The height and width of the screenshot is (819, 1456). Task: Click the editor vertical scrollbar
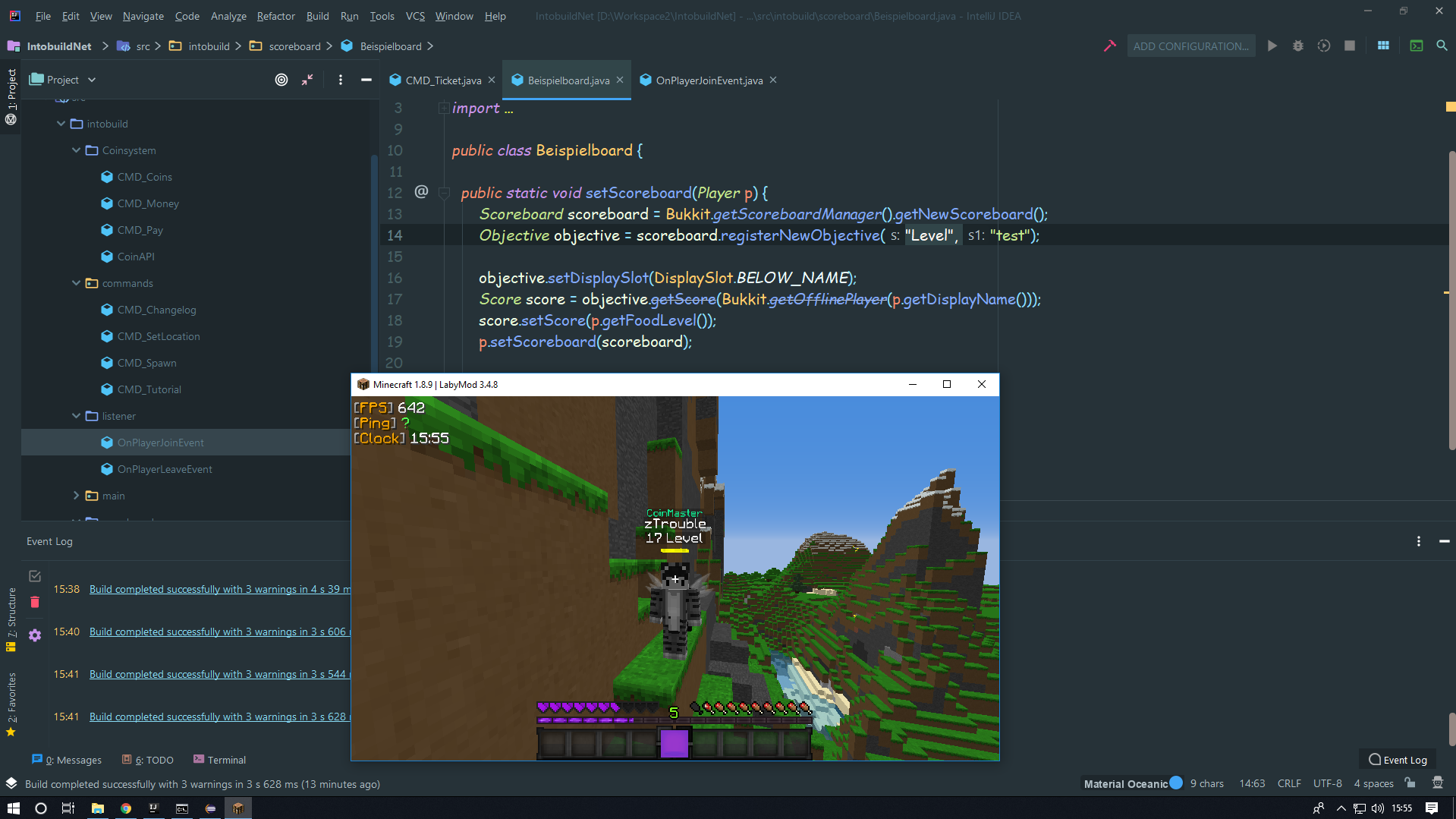(x=1451, y=300)
